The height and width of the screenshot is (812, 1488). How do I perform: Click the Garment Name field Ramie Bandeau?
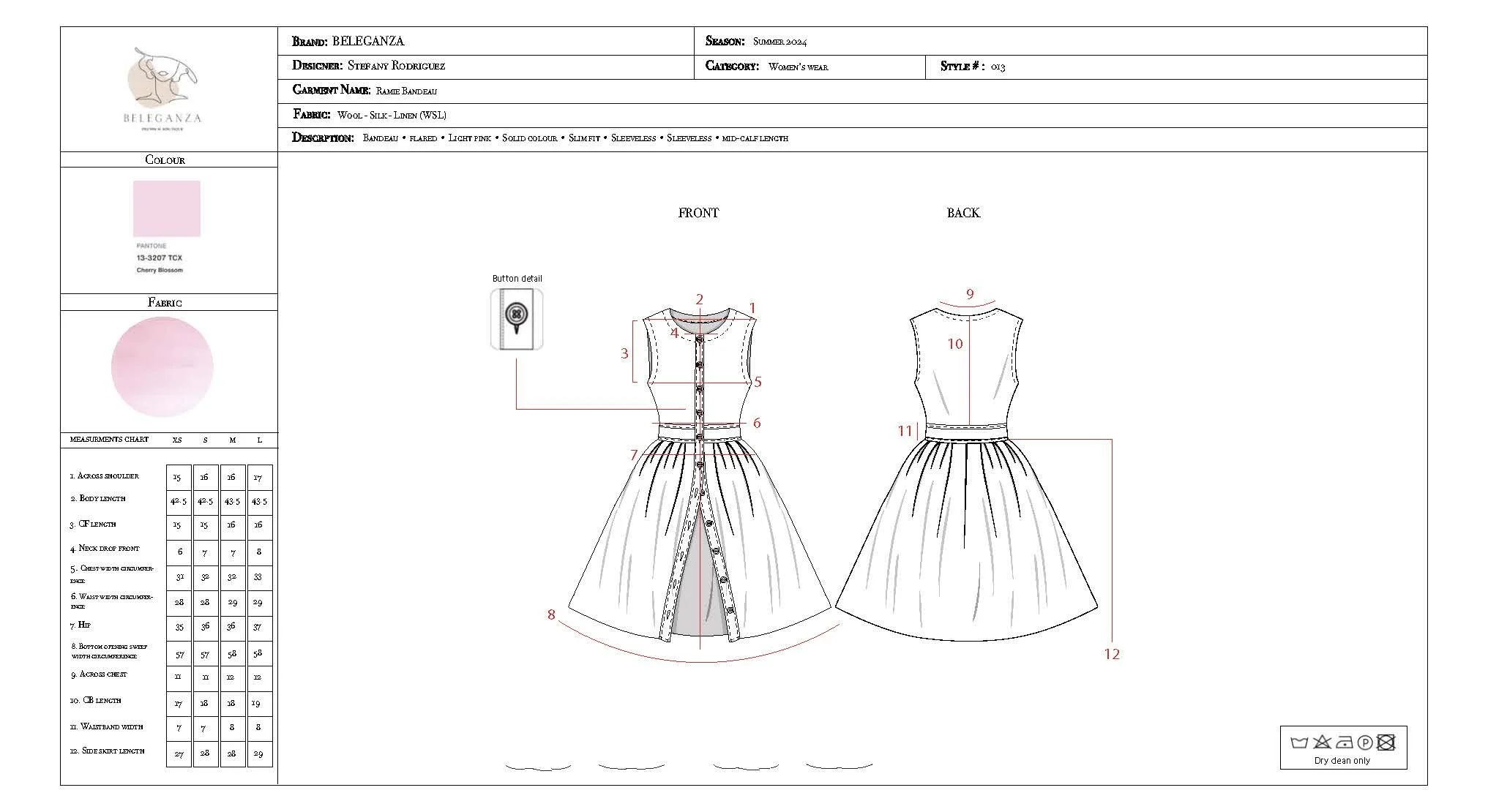pos(406,91)
